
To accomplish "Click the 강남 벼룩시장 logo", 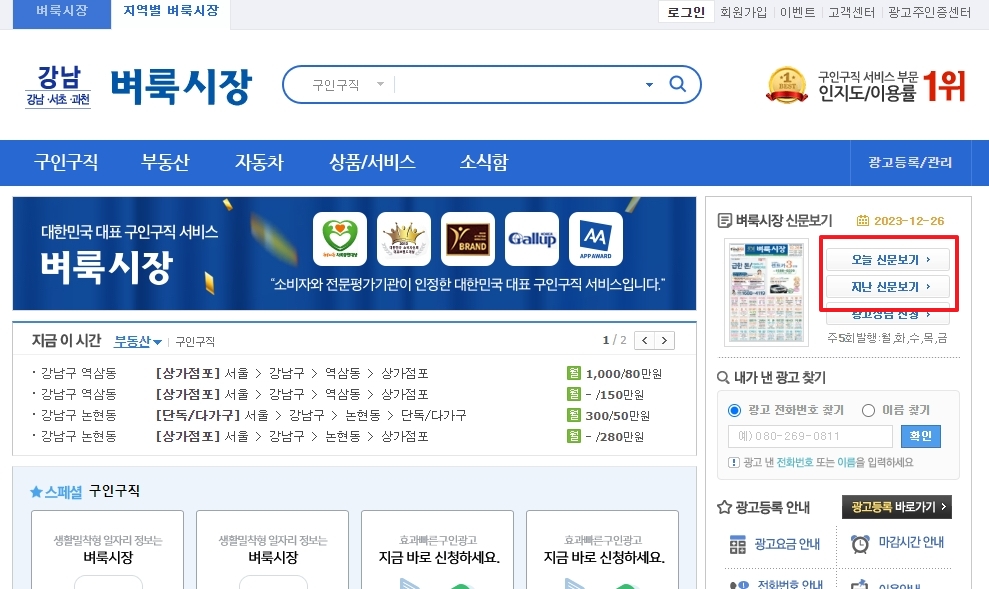I will pyautogui.click(x=139, y=86).
